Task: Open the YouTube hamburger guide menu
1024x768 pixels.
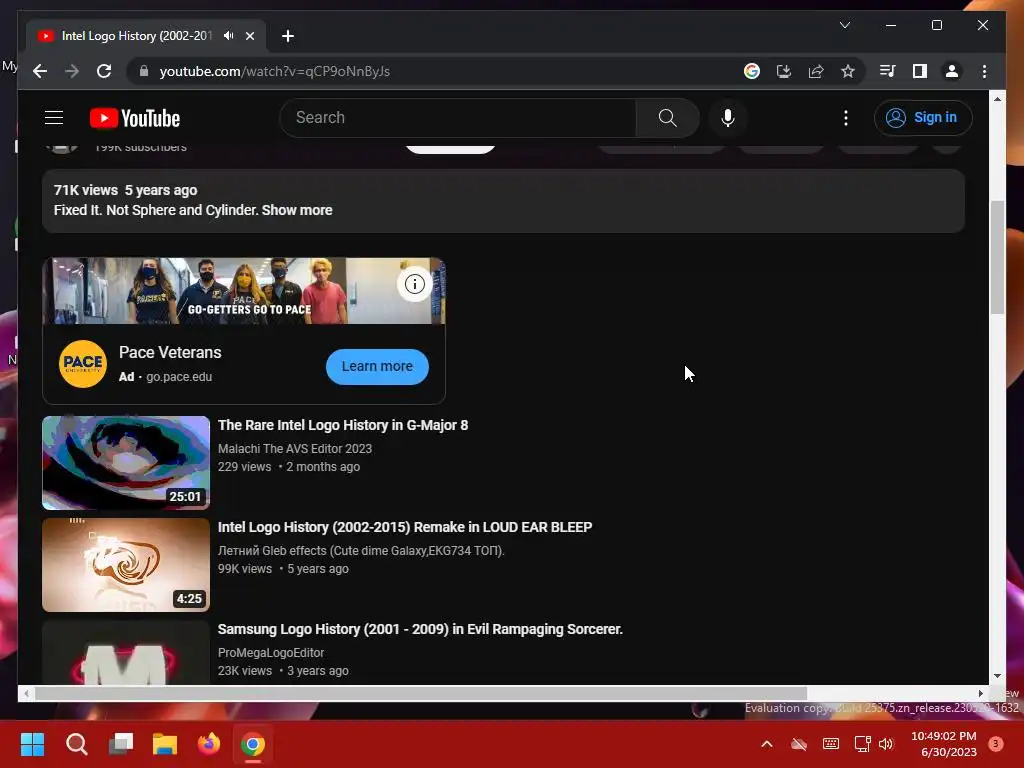Action: pyautogui.click(x=54, y=118)
